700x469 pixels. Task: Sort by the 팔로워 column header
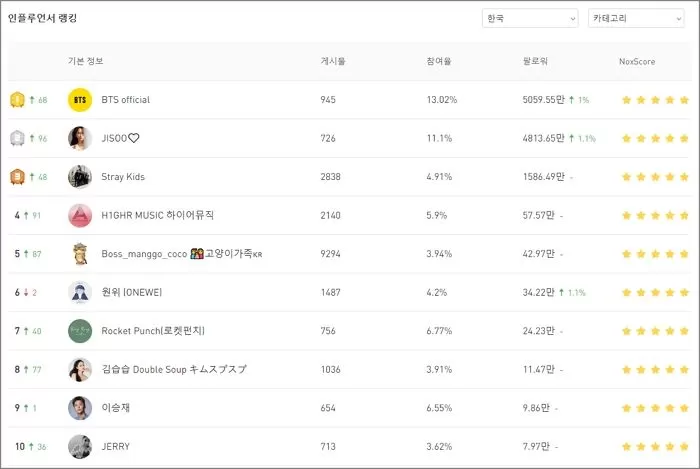coord(536,62)
